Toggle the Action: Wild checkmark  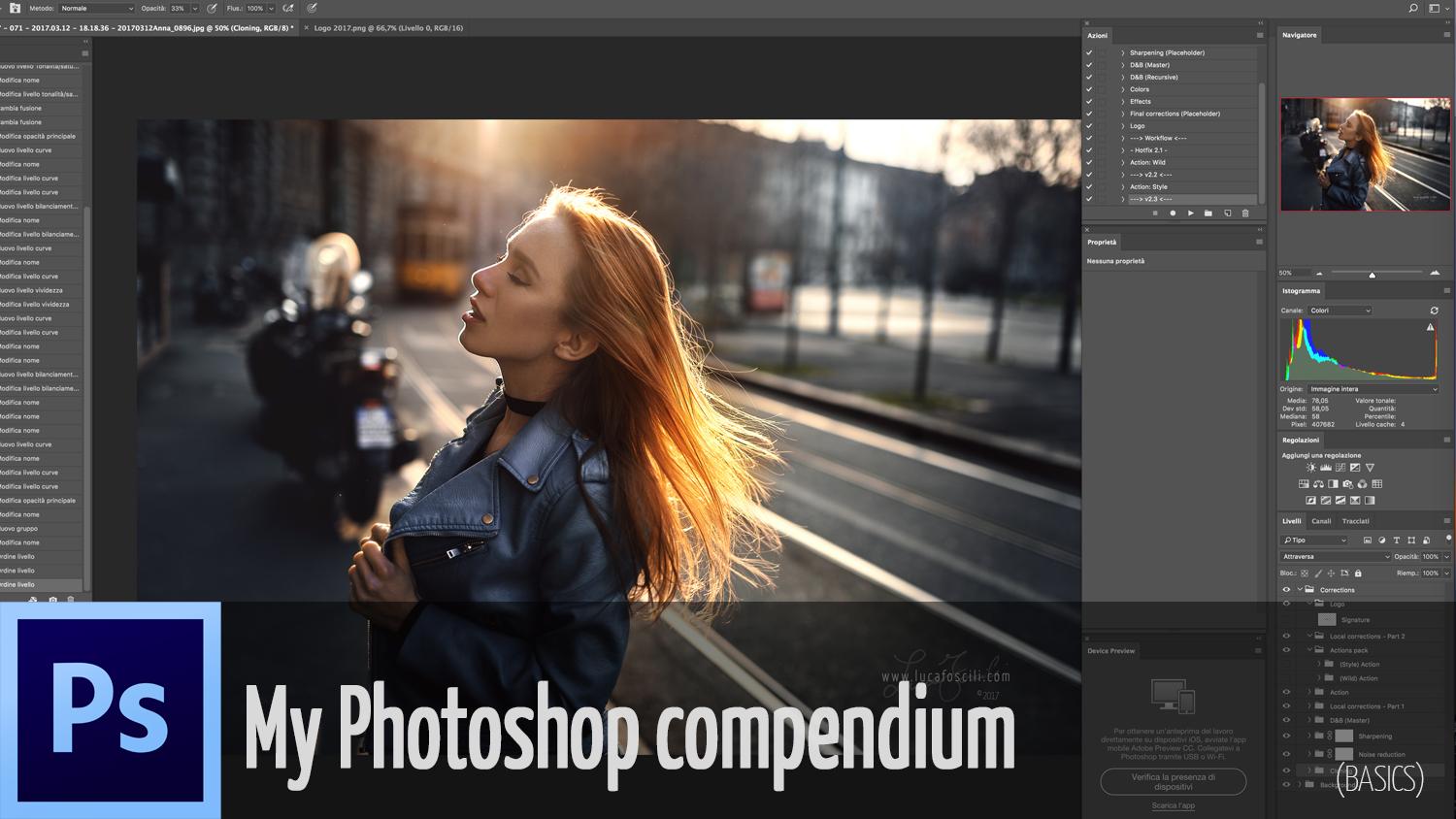tap(1089, 162)
